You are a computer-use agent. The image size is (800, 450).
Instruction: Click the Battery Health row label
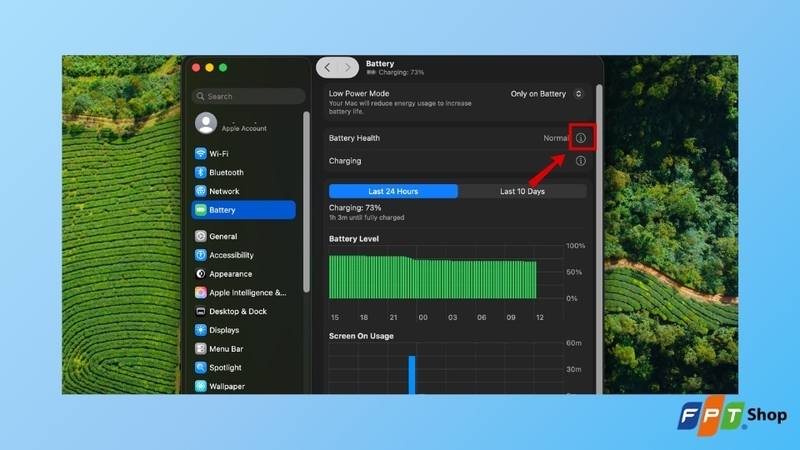click(x=354, y=138)
